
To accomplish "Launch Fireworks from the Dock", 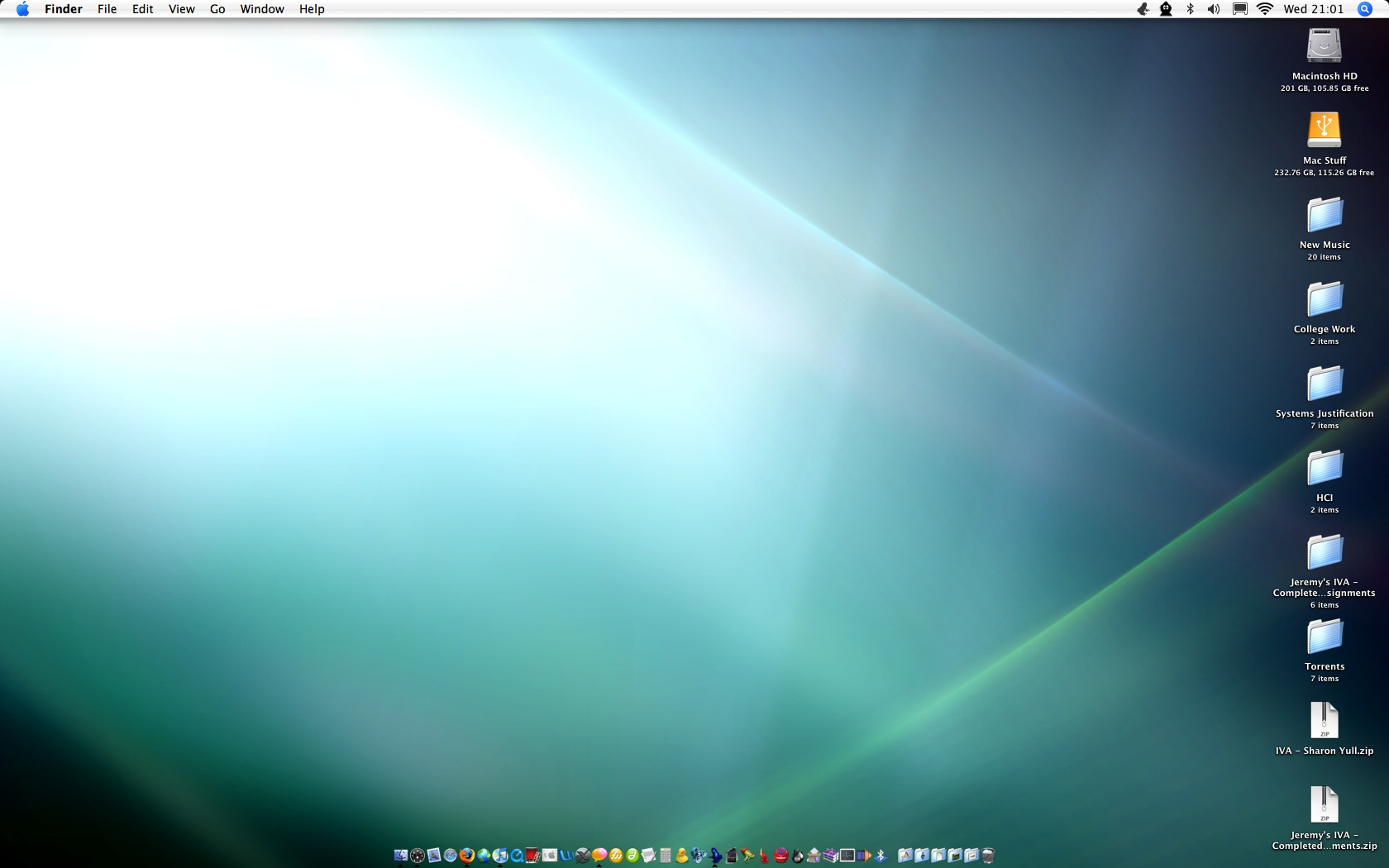I will [616, 856].
